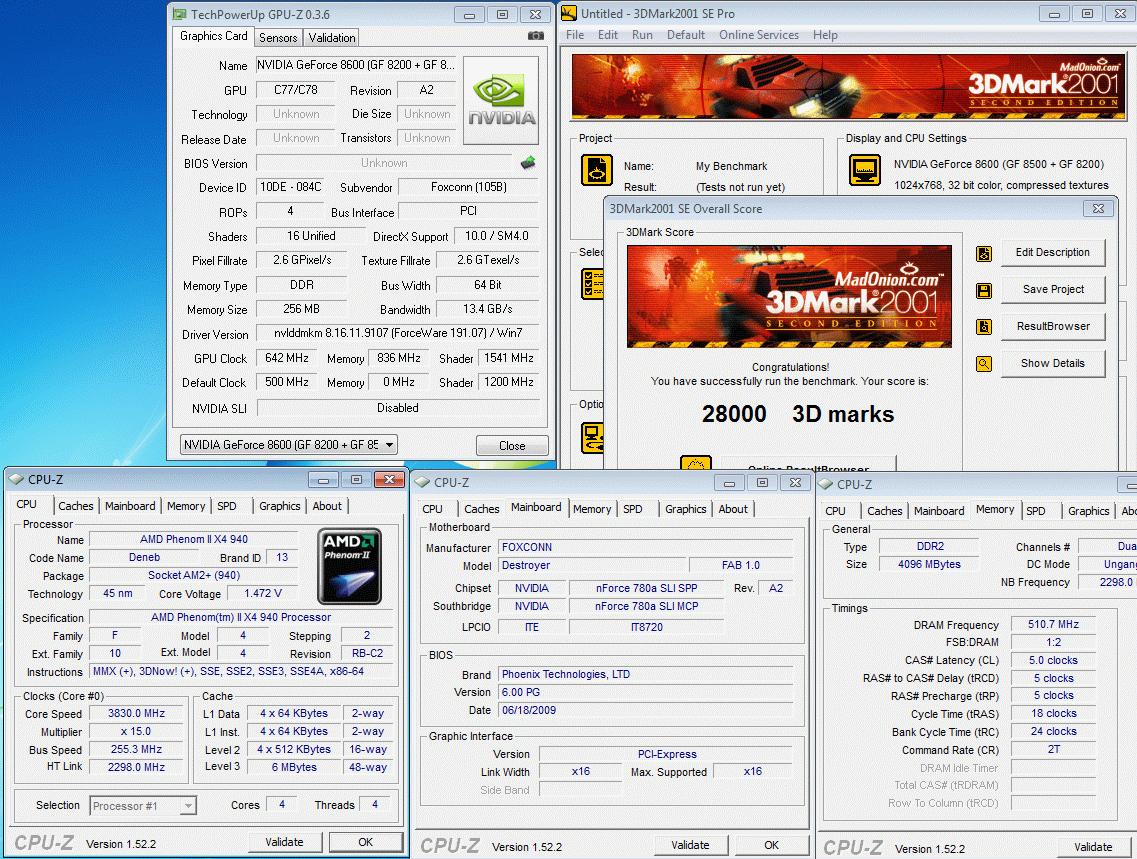Click OK in the first CPU-Z window
The height and width of the screenshot is (859, 1137).
point(365,842)
